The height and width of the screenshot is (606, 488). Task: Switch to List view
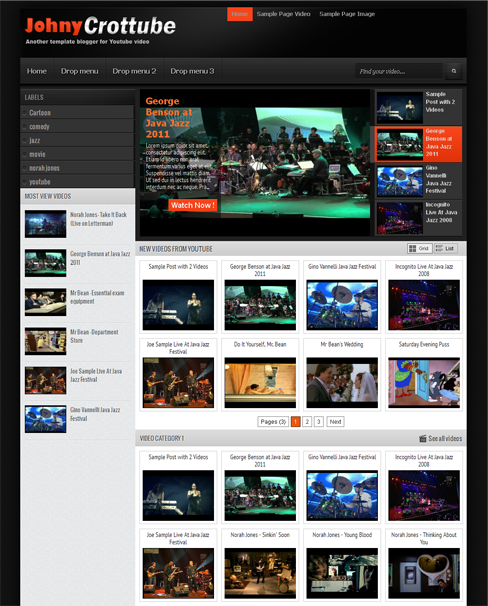coord(445,249)
